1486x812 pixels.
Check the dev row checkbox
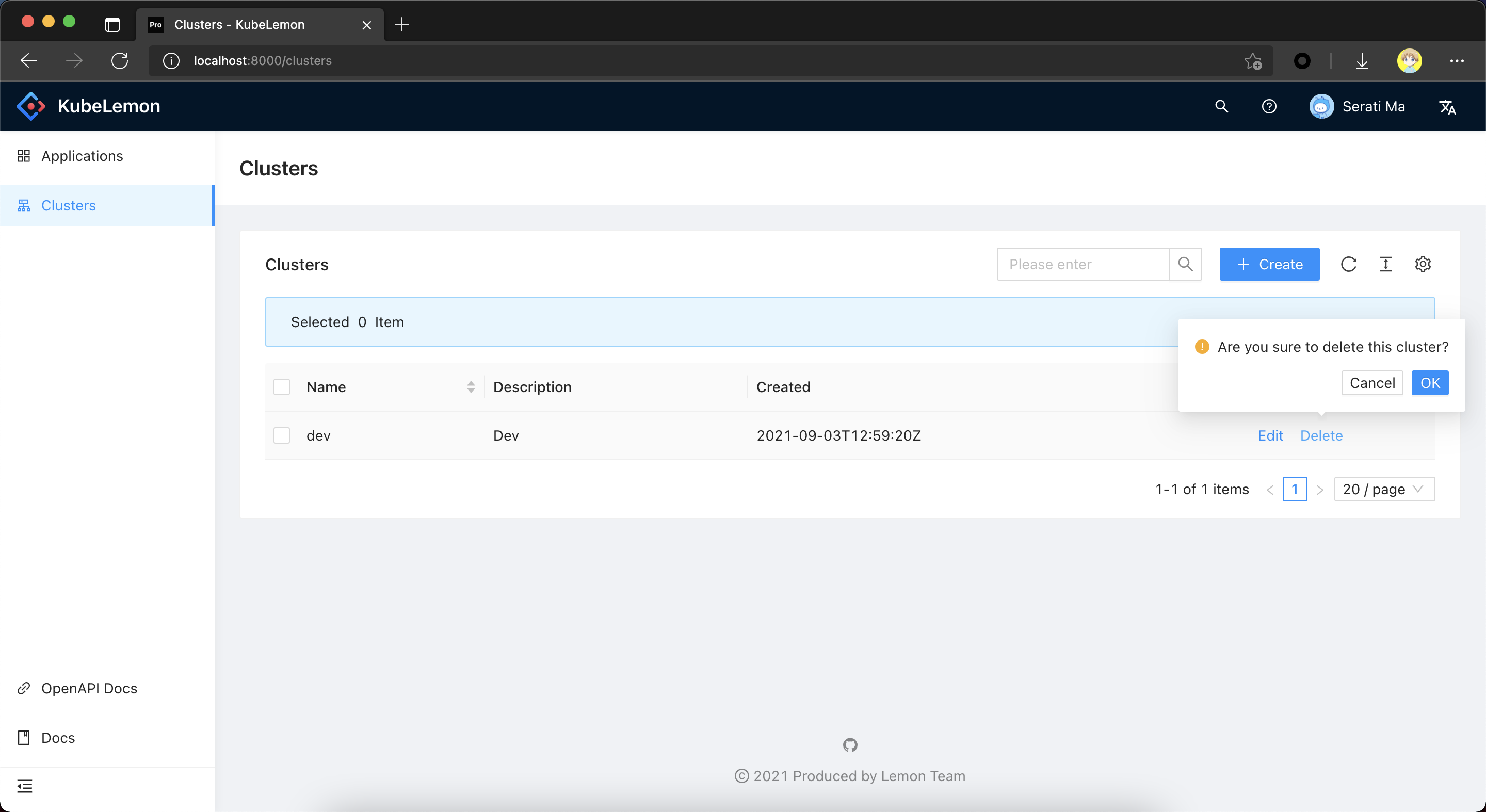(x=282, y=435)
